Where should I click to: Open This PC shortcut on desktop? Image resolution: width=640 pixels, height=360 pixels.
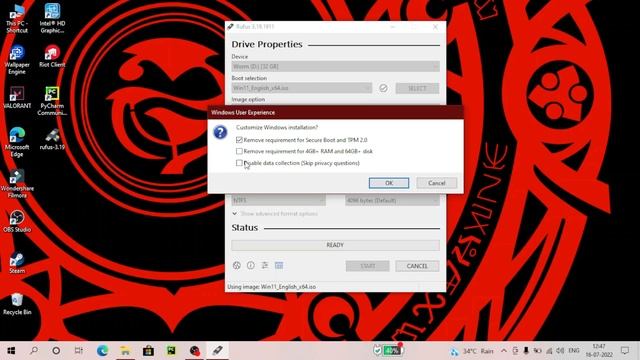pyautogui.click(x=17, y=18)
